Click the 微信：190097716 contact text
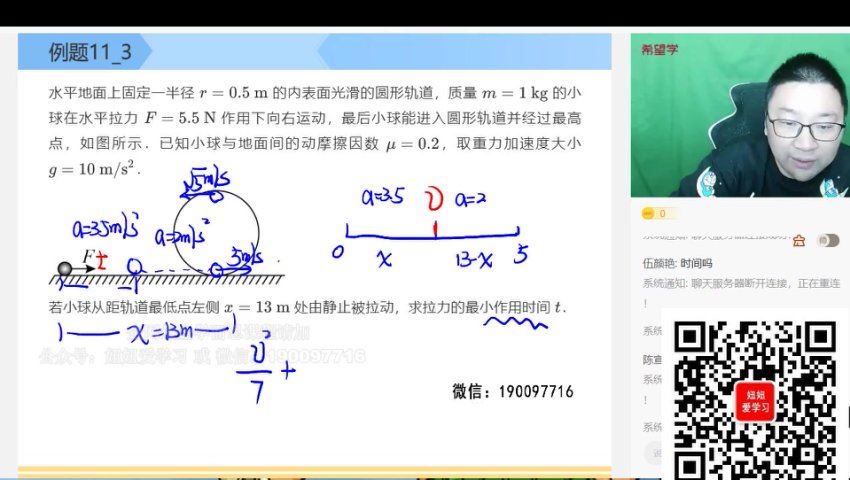The width and height of the screenshot is (850, 480). [512, 391]
